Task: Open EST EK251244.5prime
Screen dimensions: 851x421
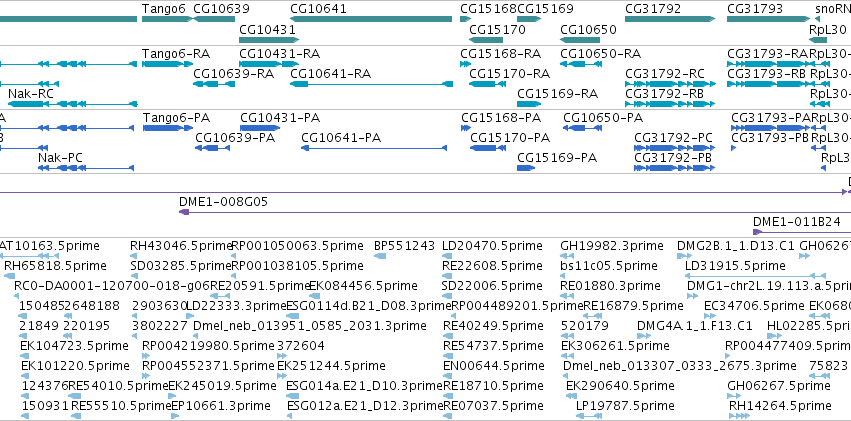Action: (331, 366)
